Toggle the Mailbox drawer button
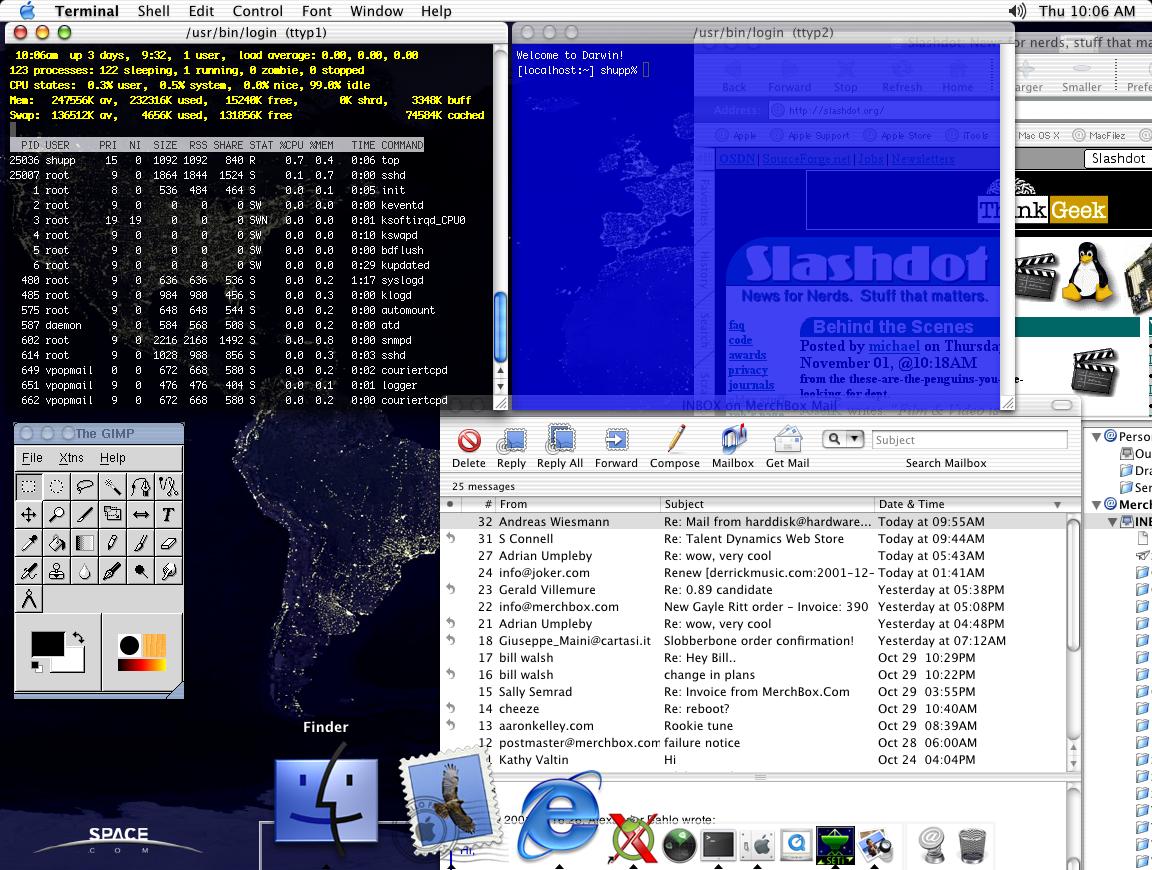This screenshot has width=1152, height=870. (732, 439)
